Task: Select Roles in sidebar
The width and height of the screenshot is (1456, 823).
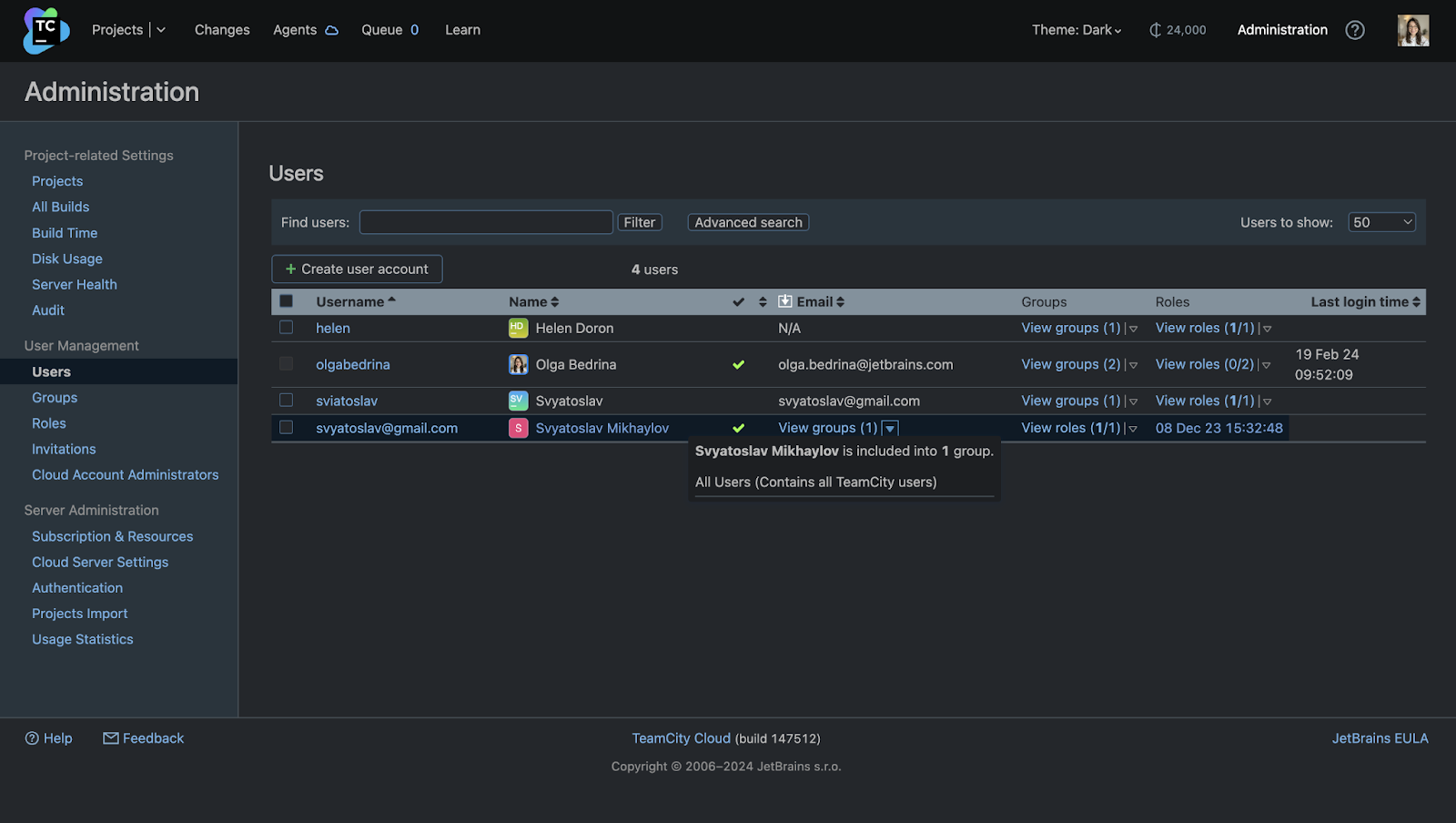Action: (x=49, y=423)
